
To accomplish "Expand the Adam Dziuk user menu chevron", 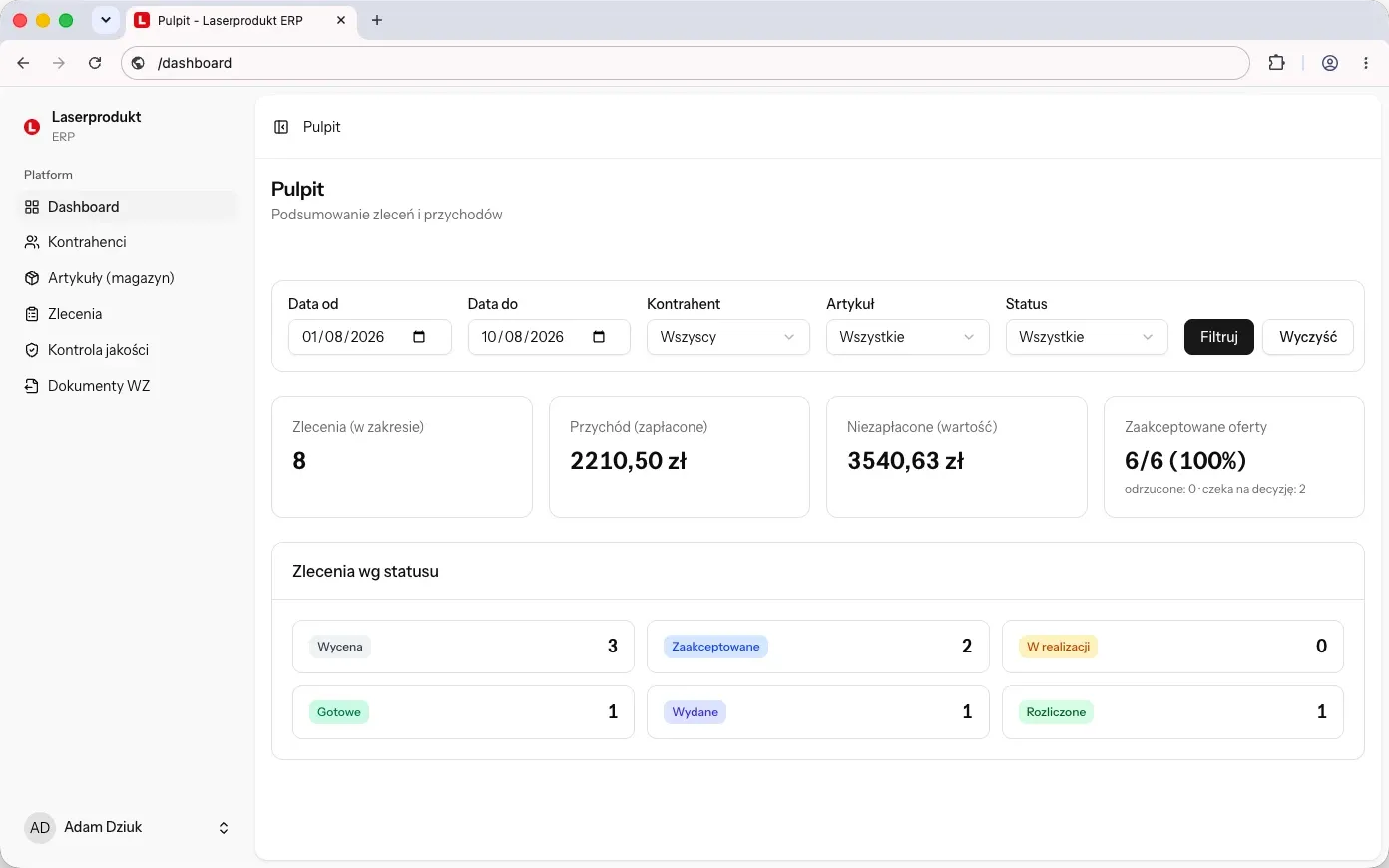I will tap(224, 828).
